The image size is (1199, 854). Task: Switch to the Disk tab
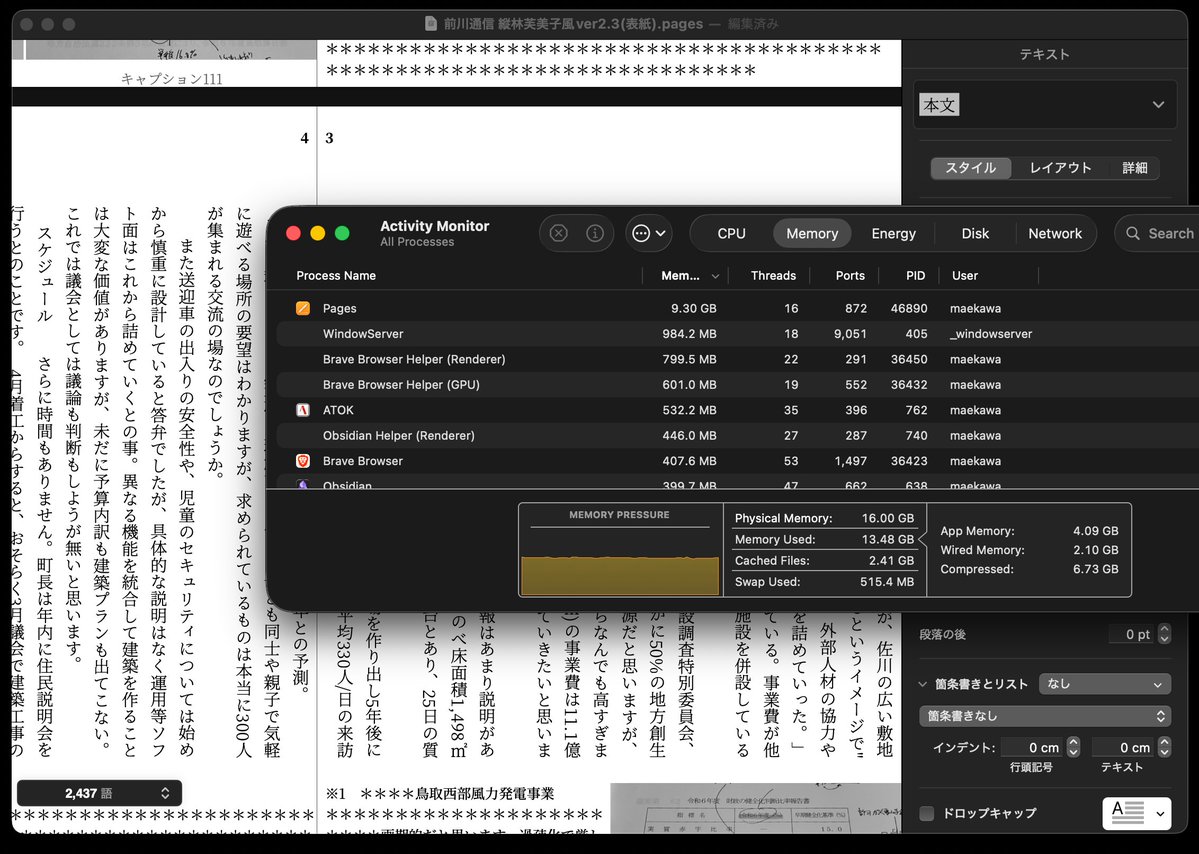[x=975, y=233]
